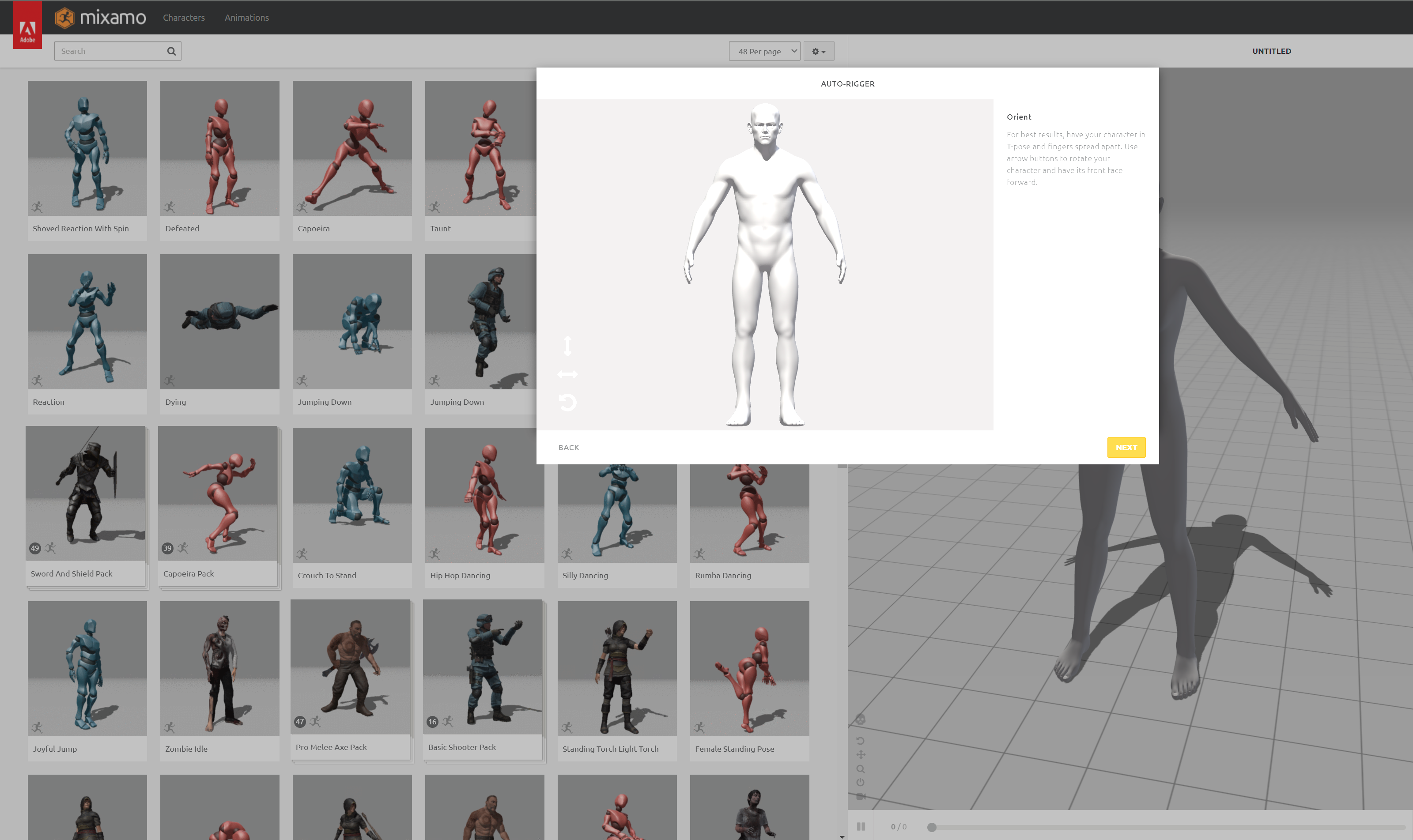Click the 47 badge on Pro Melee Axe Pack
The image size is (1413, 840).
tap(300, 722)
